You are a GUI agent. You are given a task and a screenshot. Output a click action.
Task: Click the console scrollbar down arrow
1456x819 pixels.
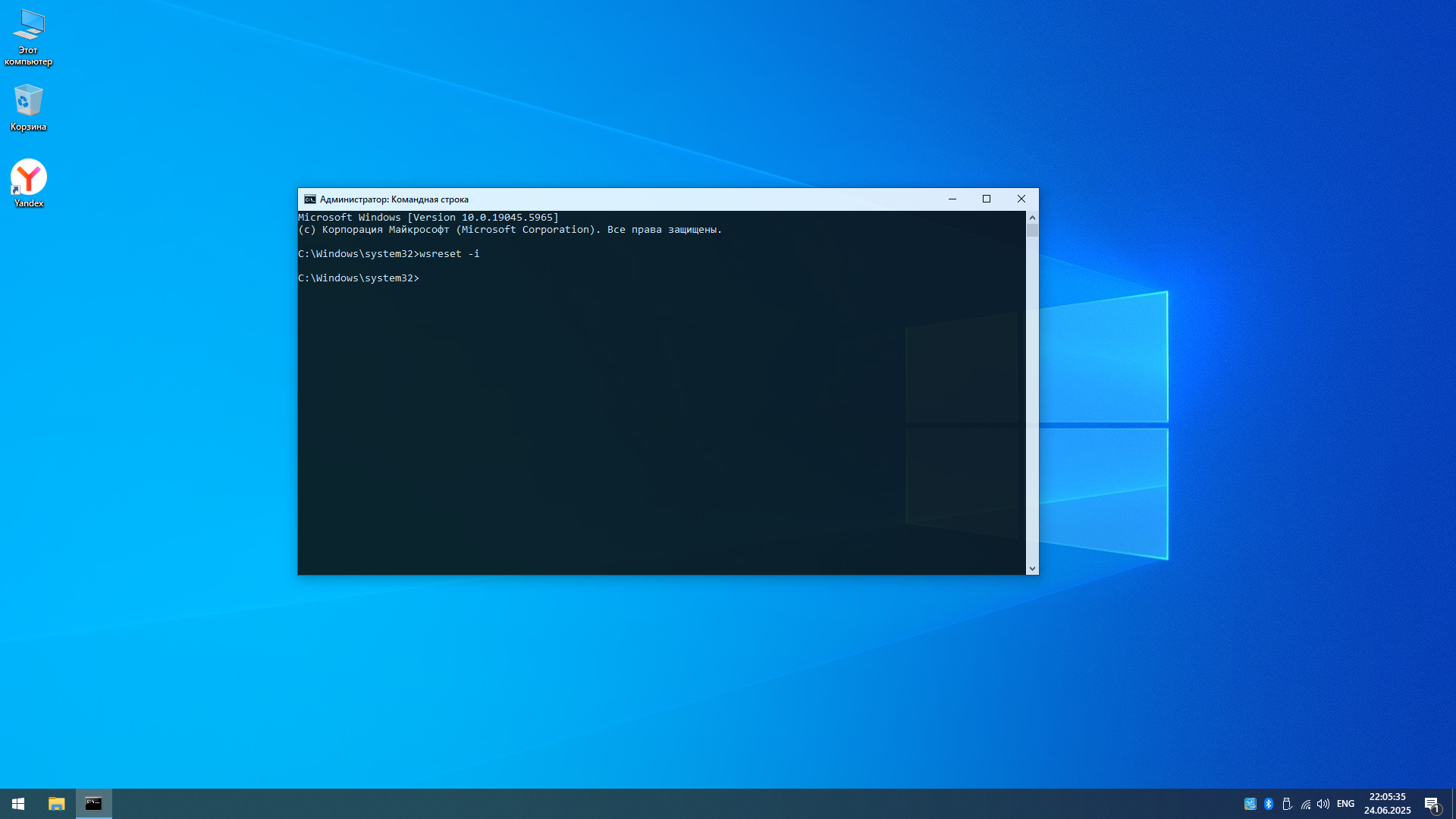coord(1032,569)
